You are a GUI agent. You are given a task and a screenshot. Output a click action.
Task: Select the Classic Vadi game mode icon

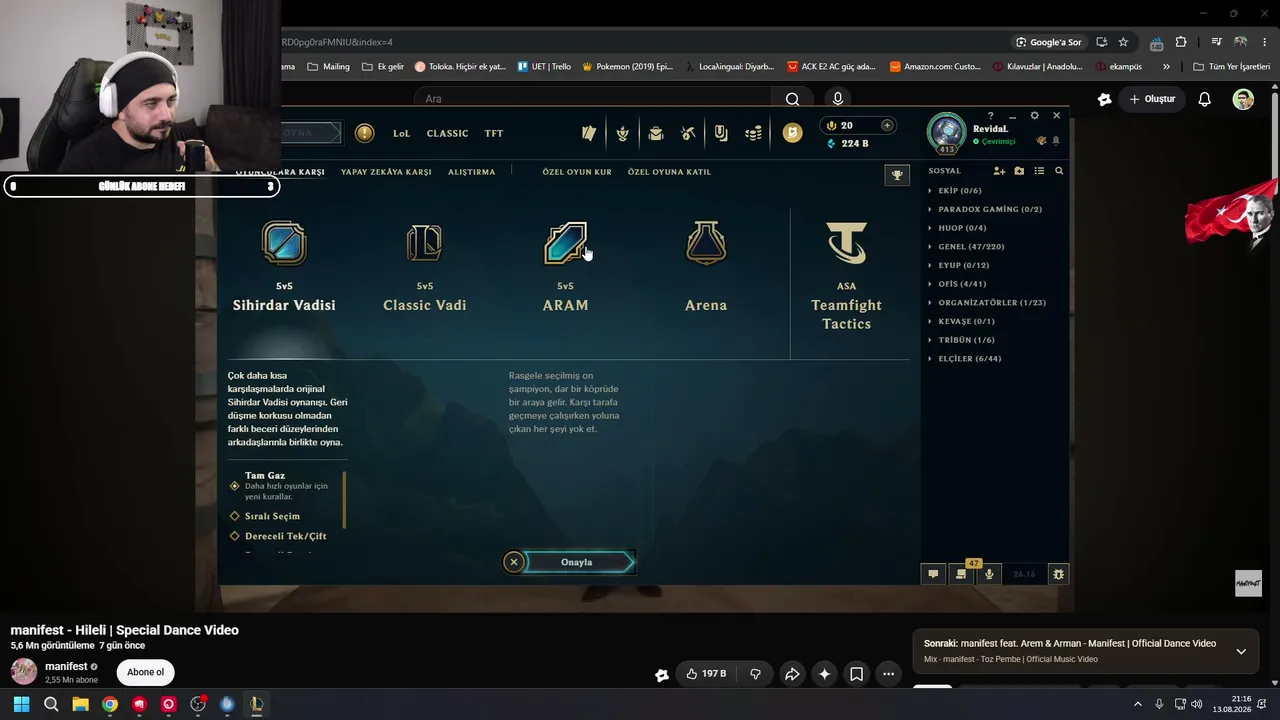tap(425, 243)
